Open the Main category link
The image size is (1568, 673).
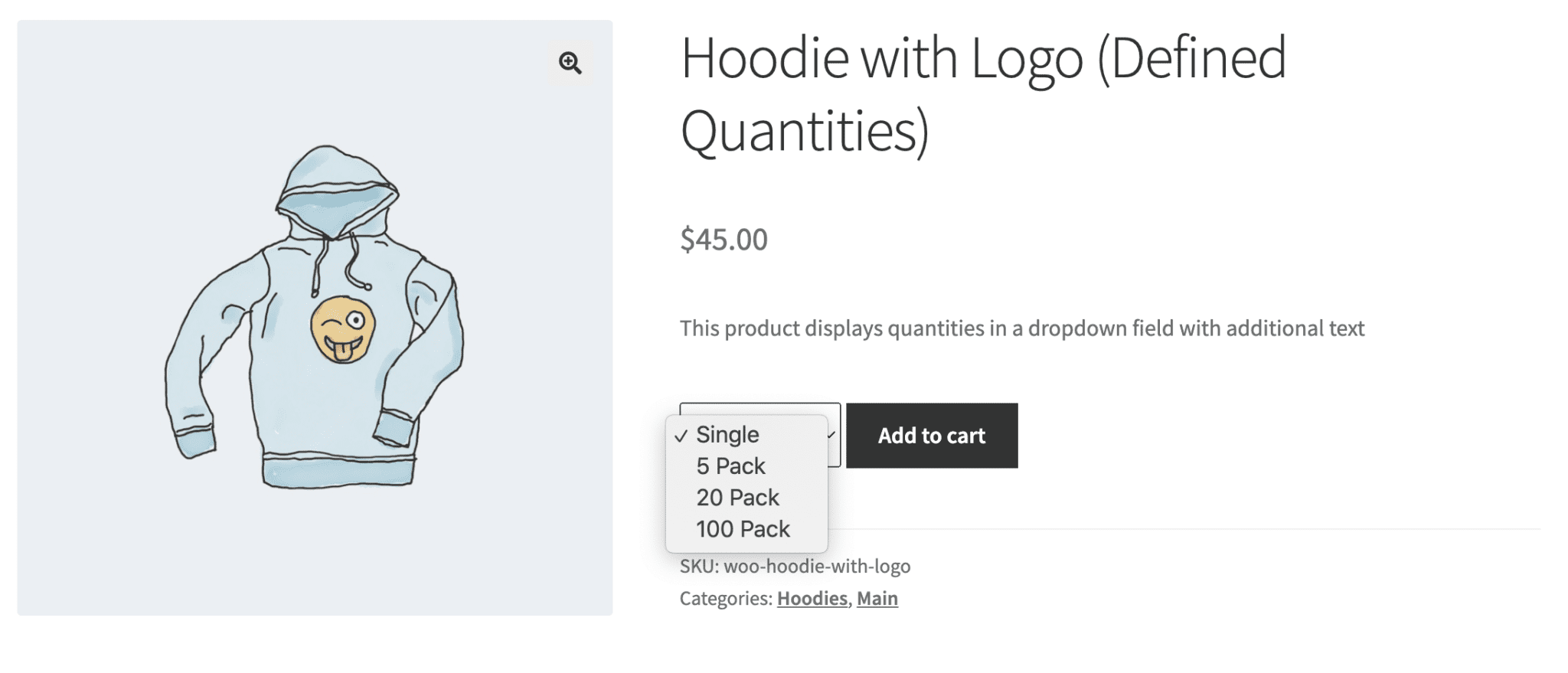click(x=877, y=599)
